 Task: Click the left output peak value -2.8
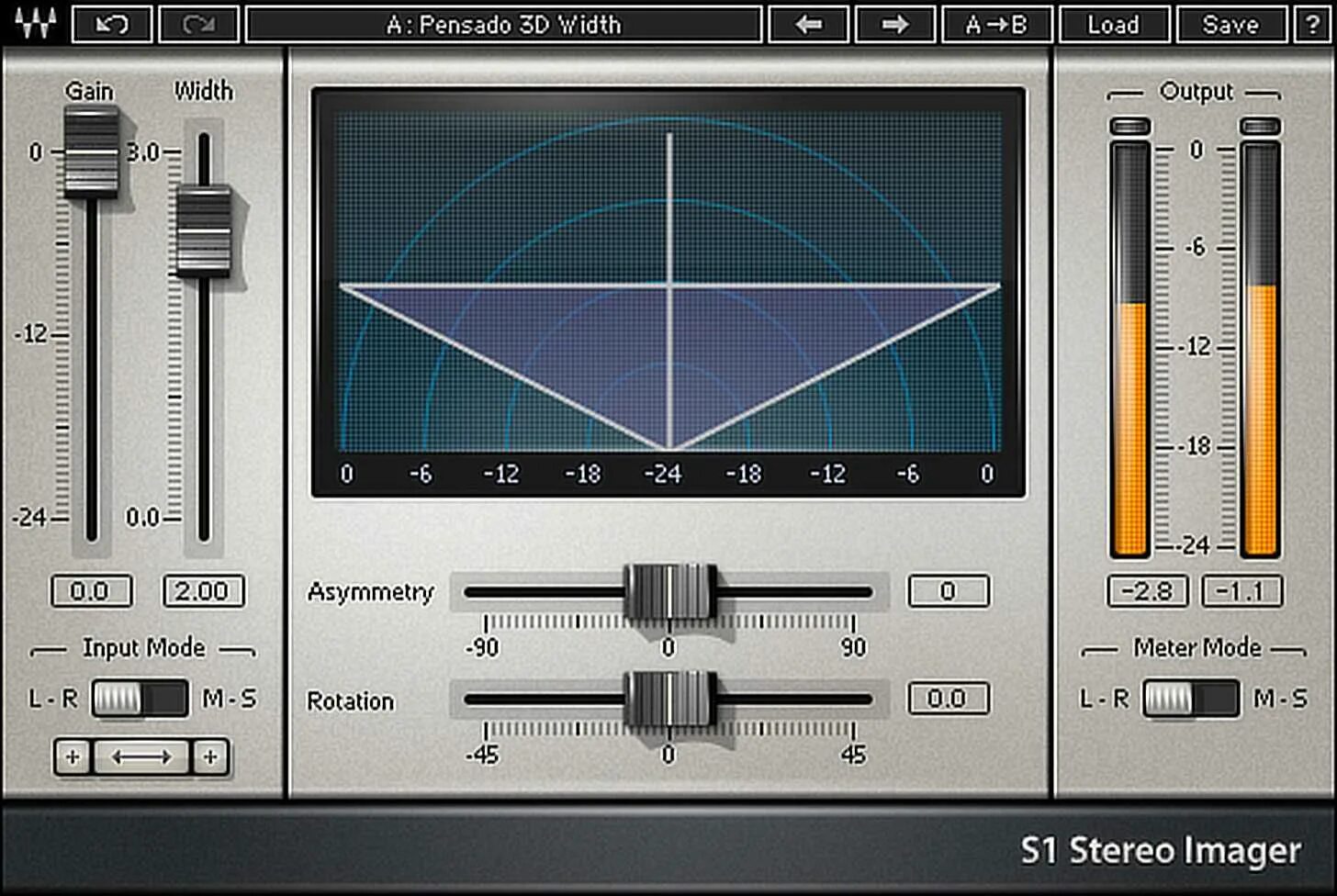point(1148,591)
